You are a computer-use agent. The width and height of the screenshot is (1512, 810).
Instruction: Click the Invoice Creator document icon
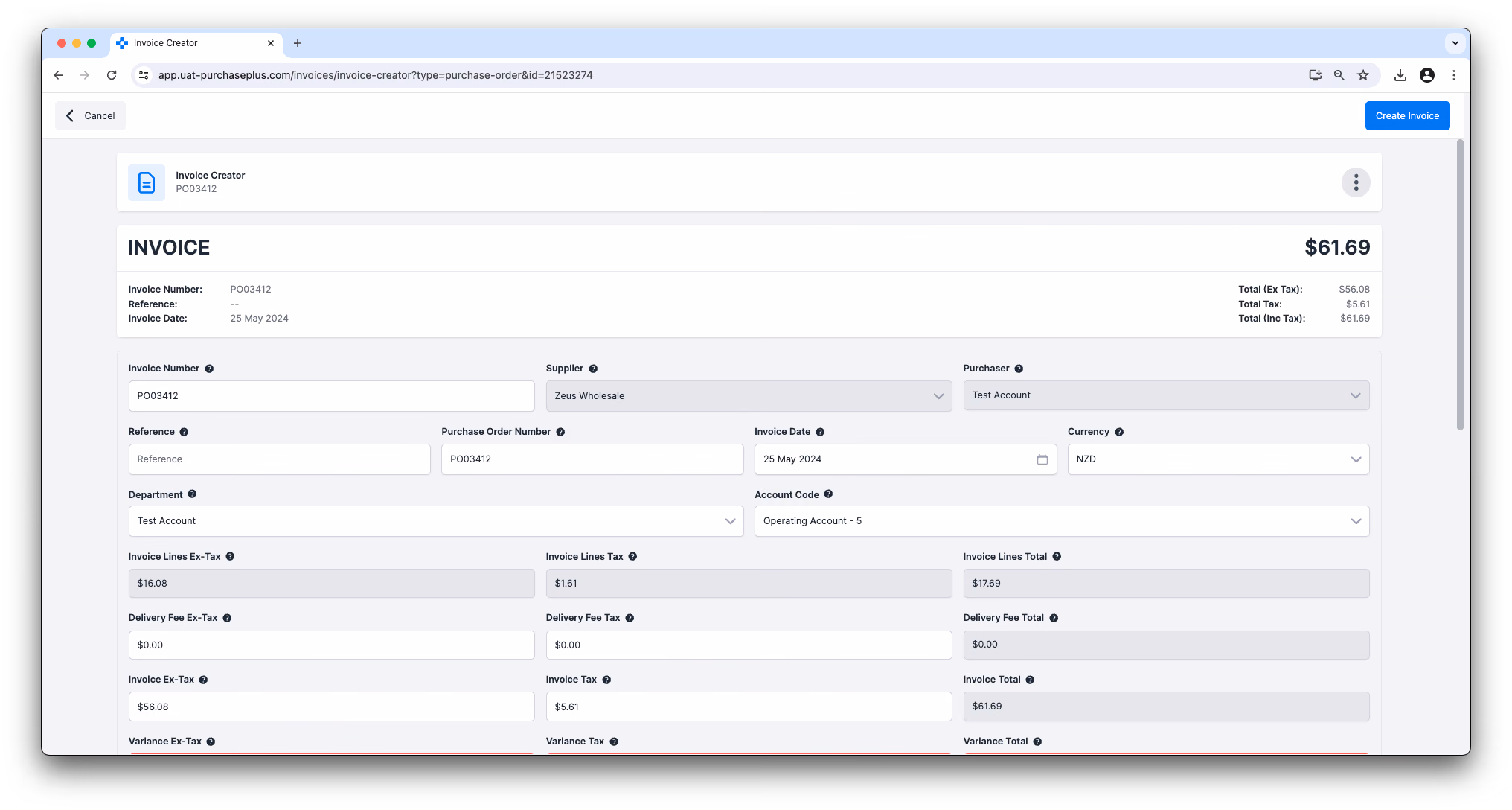tap(147, 182)
